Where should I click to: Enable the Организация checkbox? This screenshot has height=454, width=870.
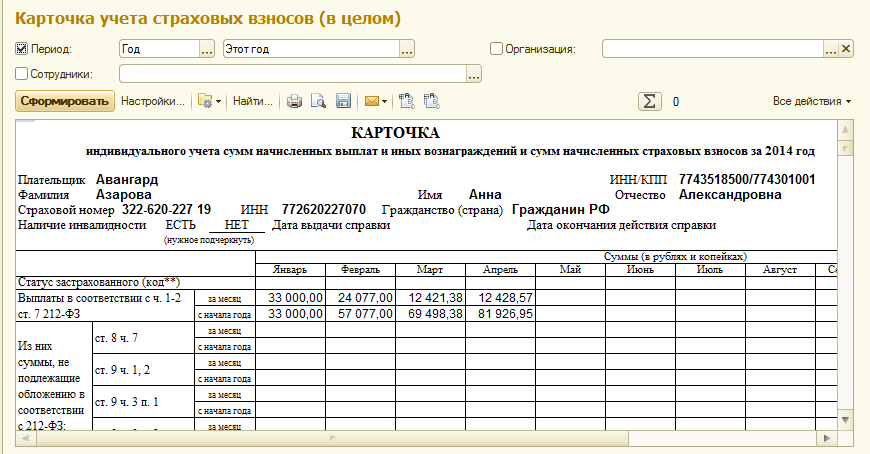click(x=496, y=48)
